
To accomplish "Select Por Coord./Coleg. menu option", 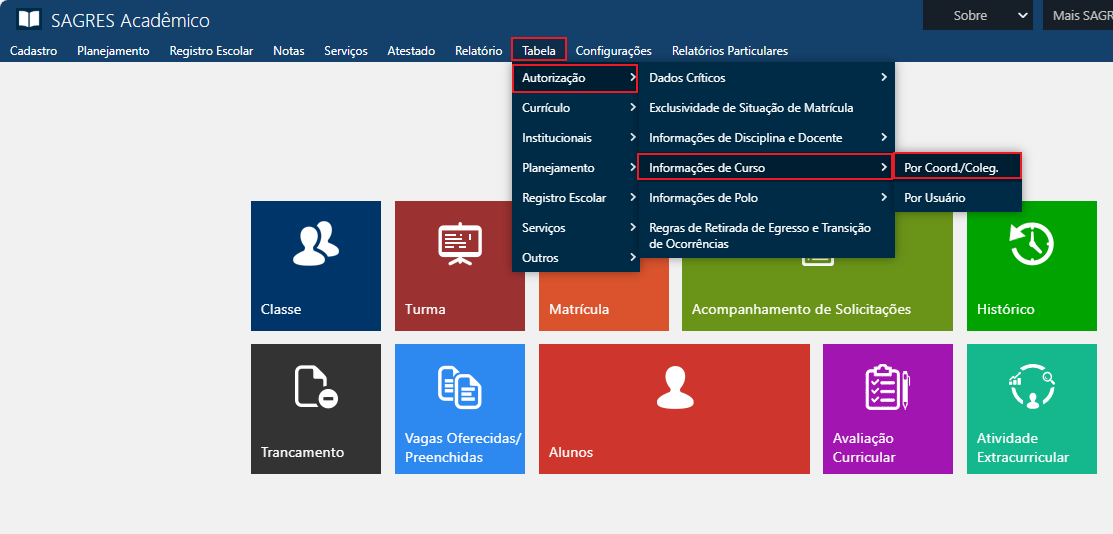I will (x=956, y=168).
